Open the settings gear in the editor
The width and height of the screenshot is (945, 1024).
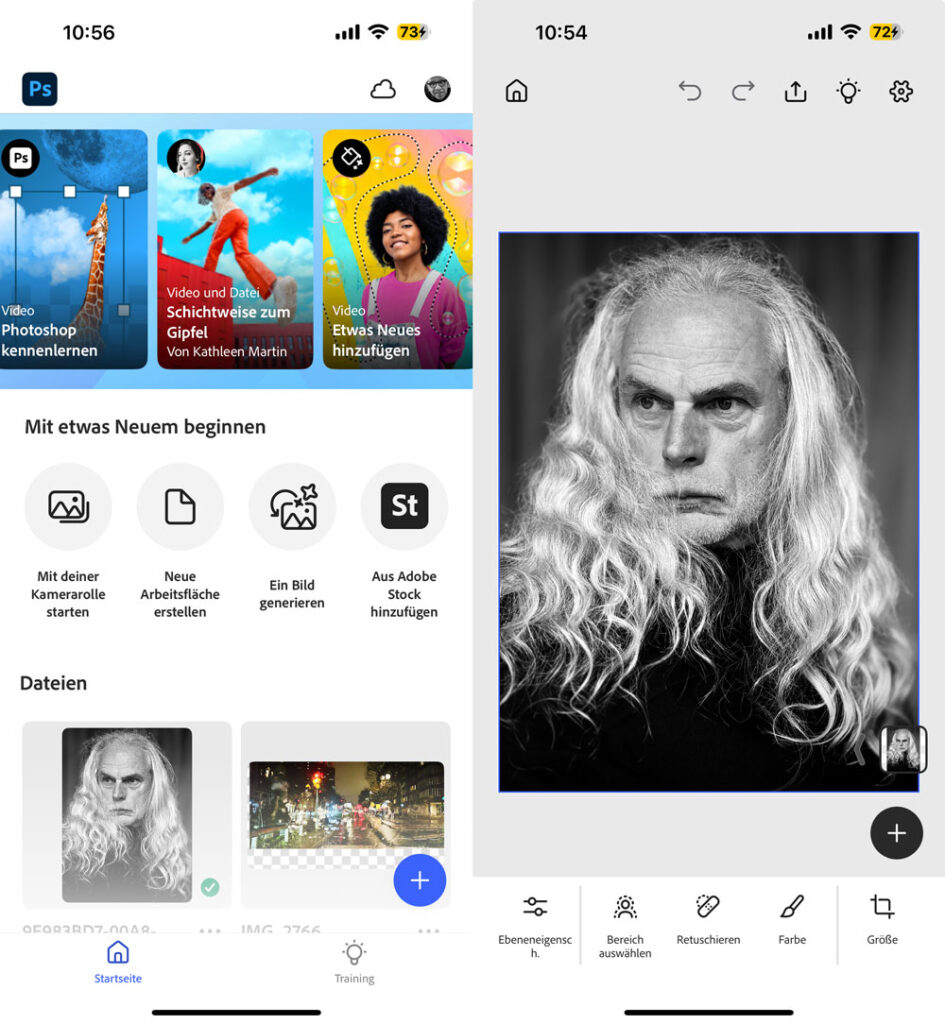[x=901, y=91]
